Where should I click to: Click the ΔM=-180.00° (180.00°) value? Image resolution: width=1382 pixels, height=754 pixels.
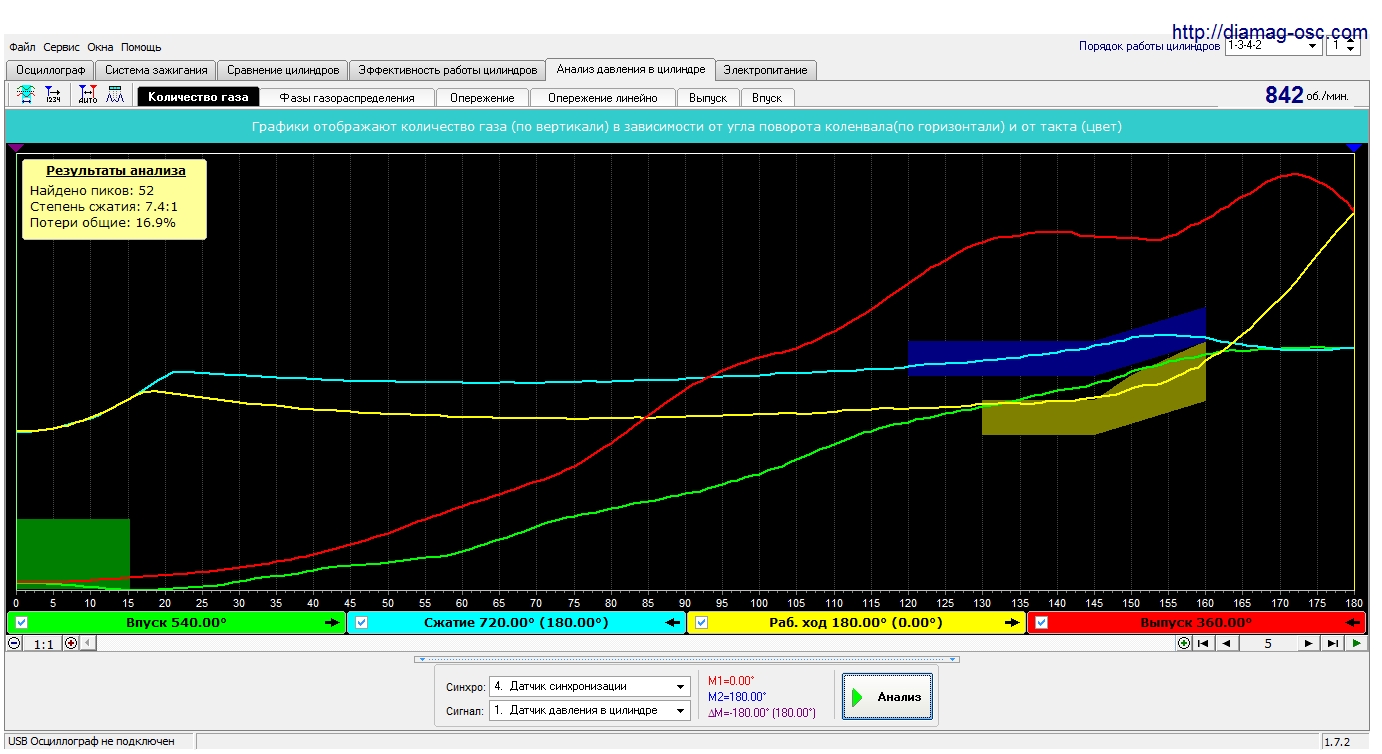click(x=762, y=712)
